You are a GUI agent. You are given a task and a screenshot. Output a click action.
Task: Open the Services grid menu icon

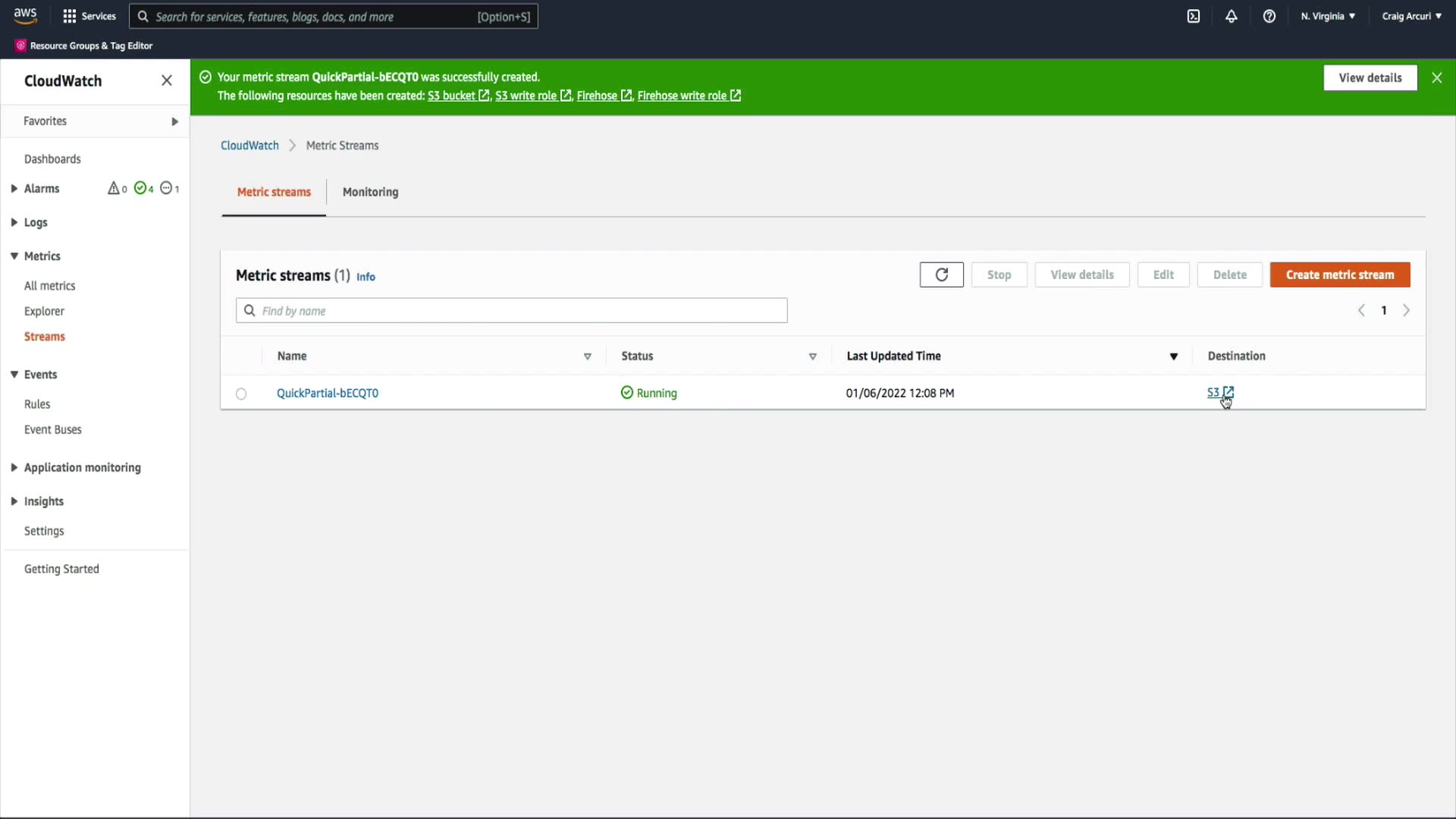70,16
